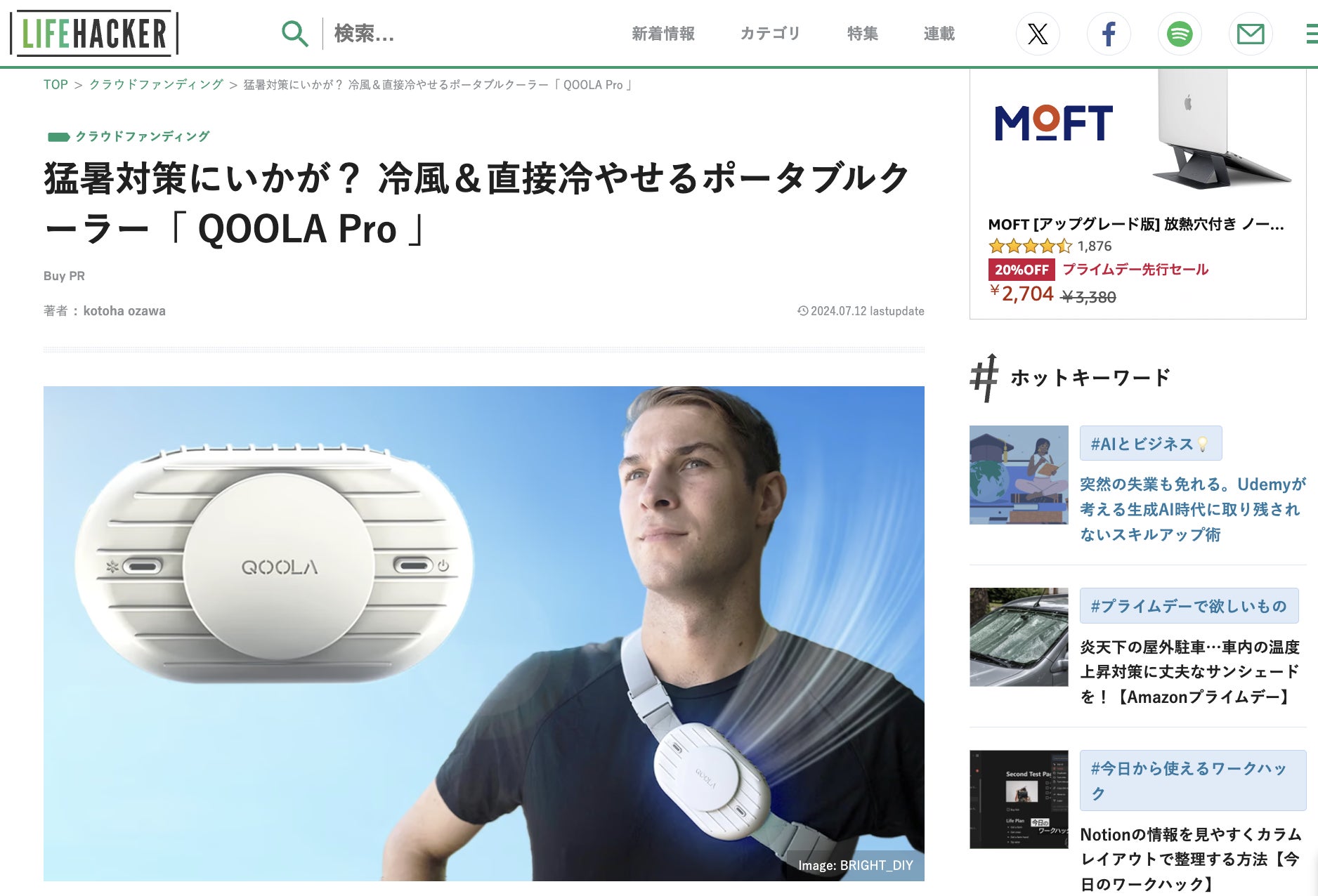The height and width of the screenshot is (896, 1318).
Task: Open the Spotify icon in header
Action: coord(1180,34)
